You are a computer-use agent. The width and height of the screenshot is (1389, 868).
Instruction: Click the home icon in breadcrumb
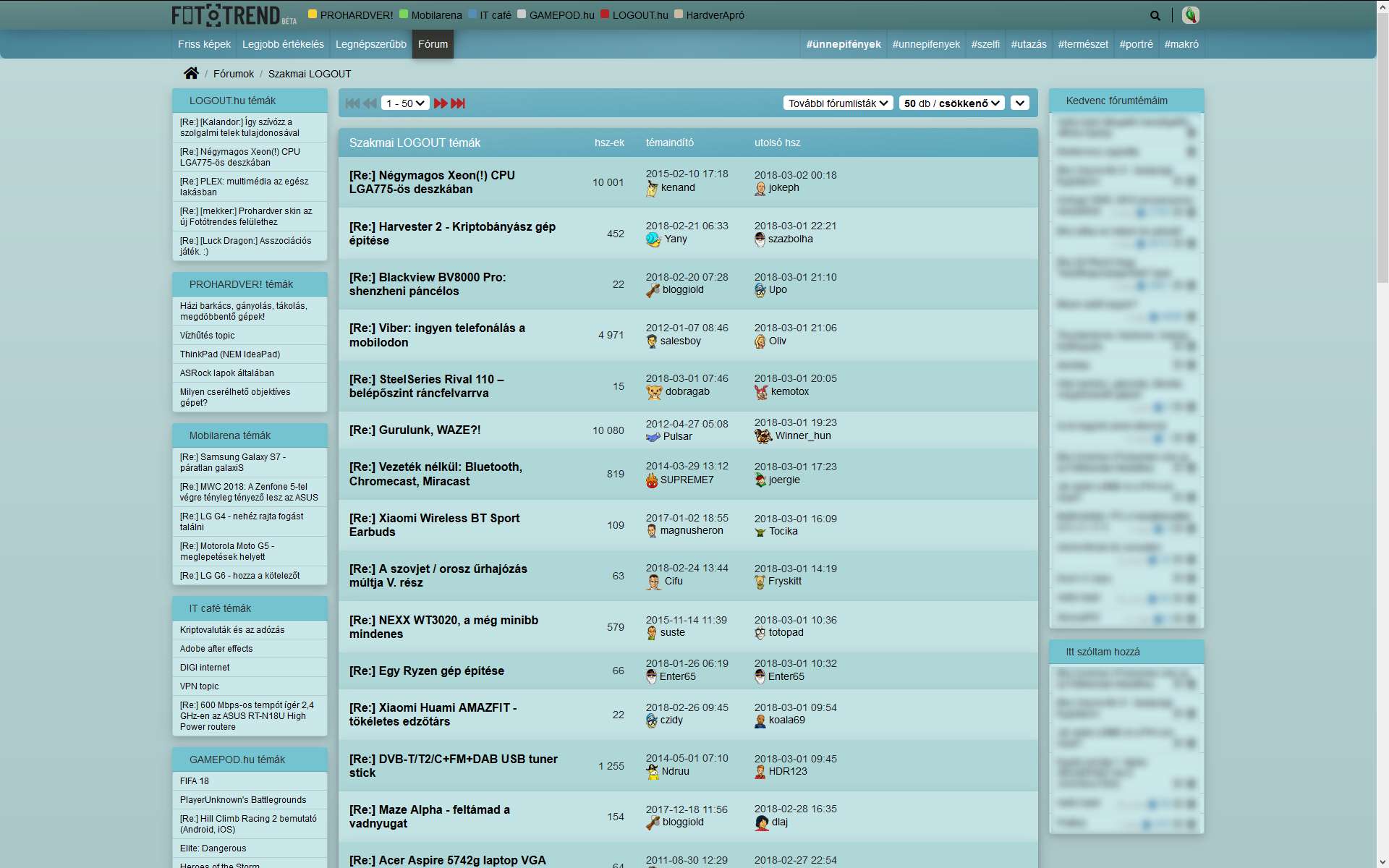pos(191,73)
